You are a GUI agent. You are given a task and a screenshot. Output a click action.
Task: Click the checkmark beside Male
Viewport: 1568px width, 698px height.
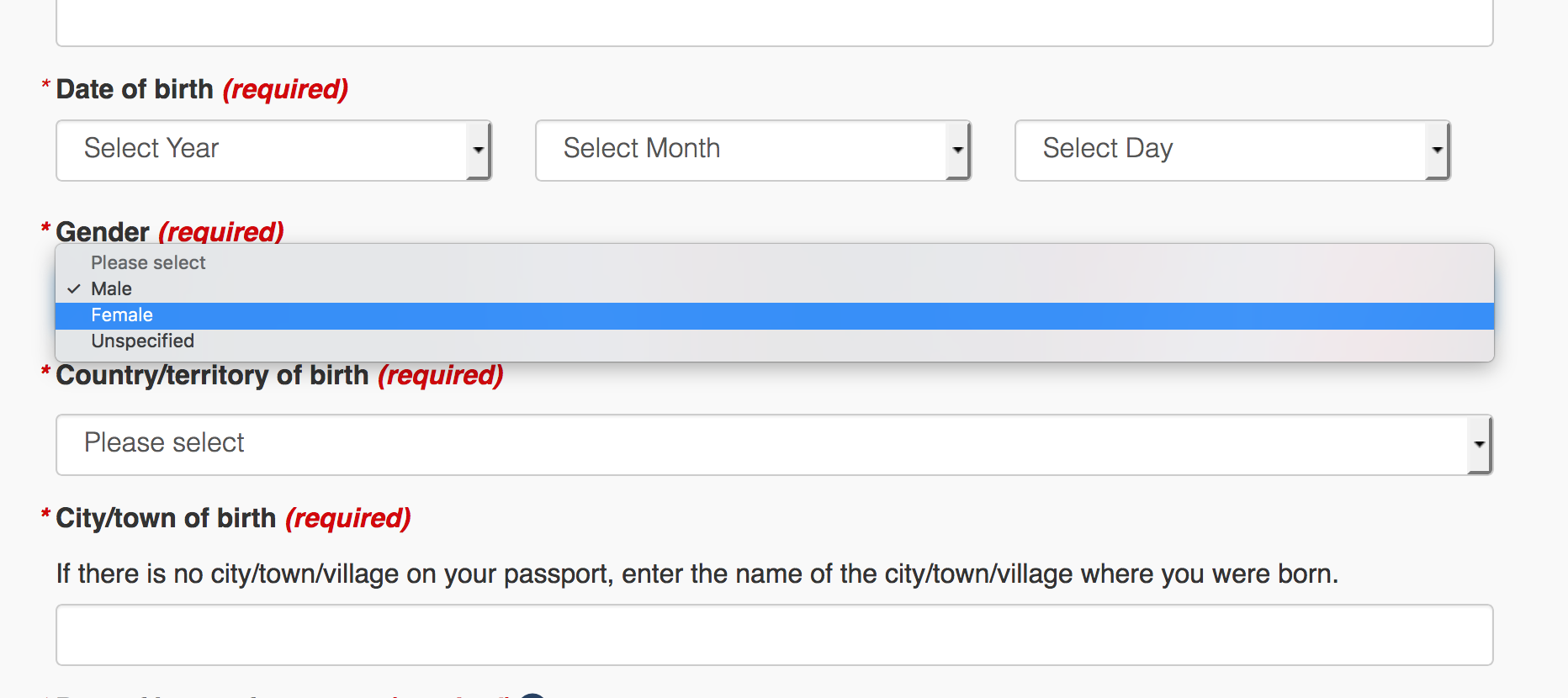pos(74,289)
